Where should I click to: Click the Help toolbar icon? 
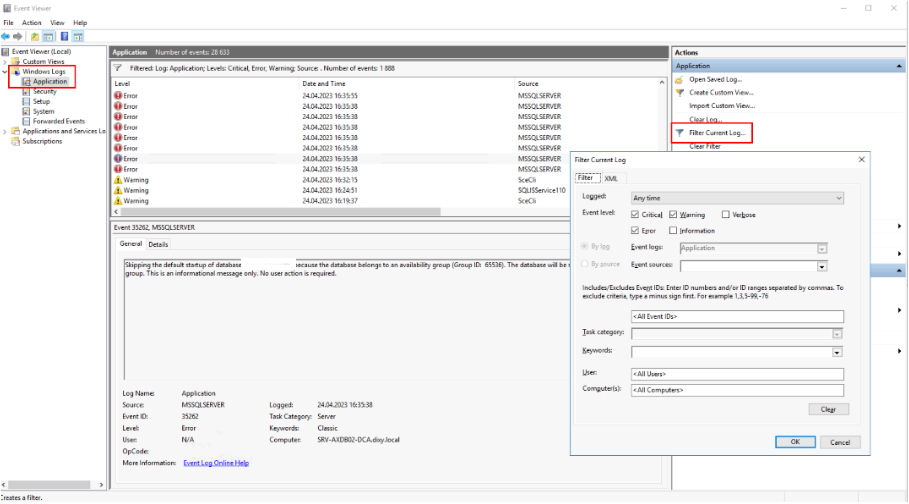point(64,37)
